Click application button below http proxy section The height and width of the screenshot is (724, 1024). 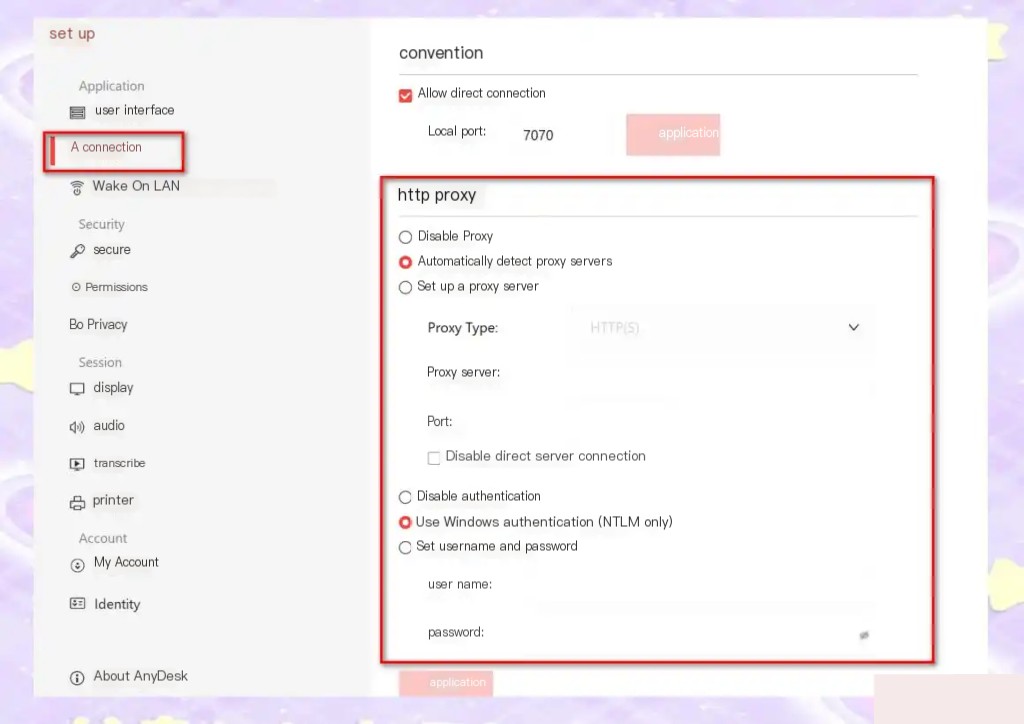[446, 683]
